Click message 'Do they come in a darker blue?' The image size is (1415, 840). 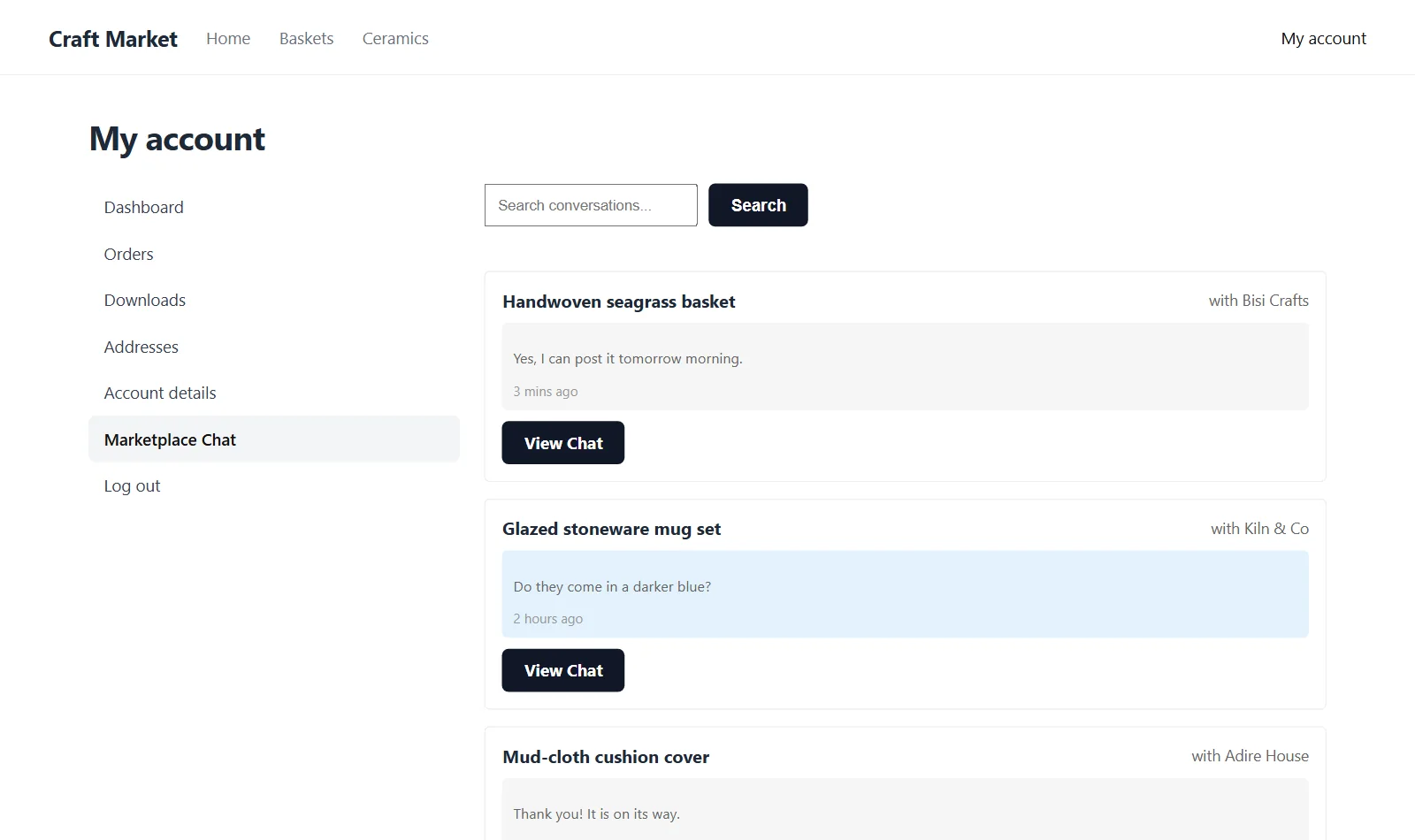point(612,587)
